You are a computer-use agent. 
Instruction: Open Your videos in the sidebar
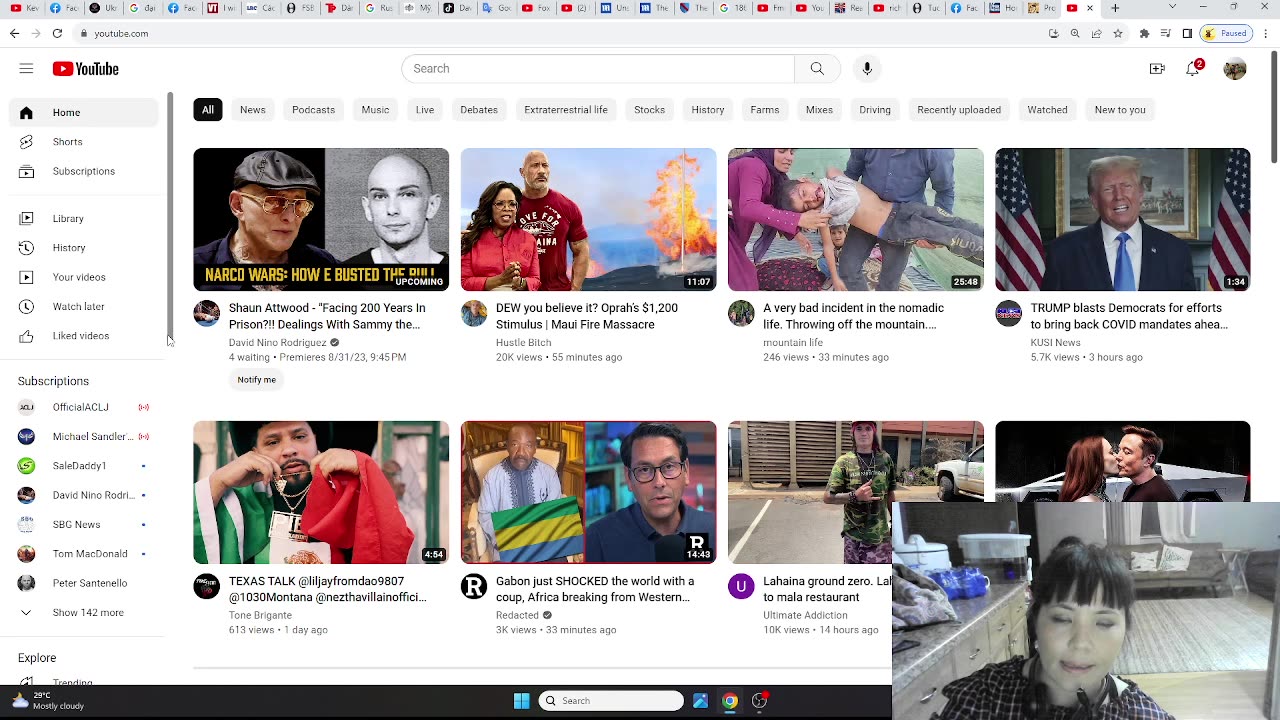(x=83, y=277)
